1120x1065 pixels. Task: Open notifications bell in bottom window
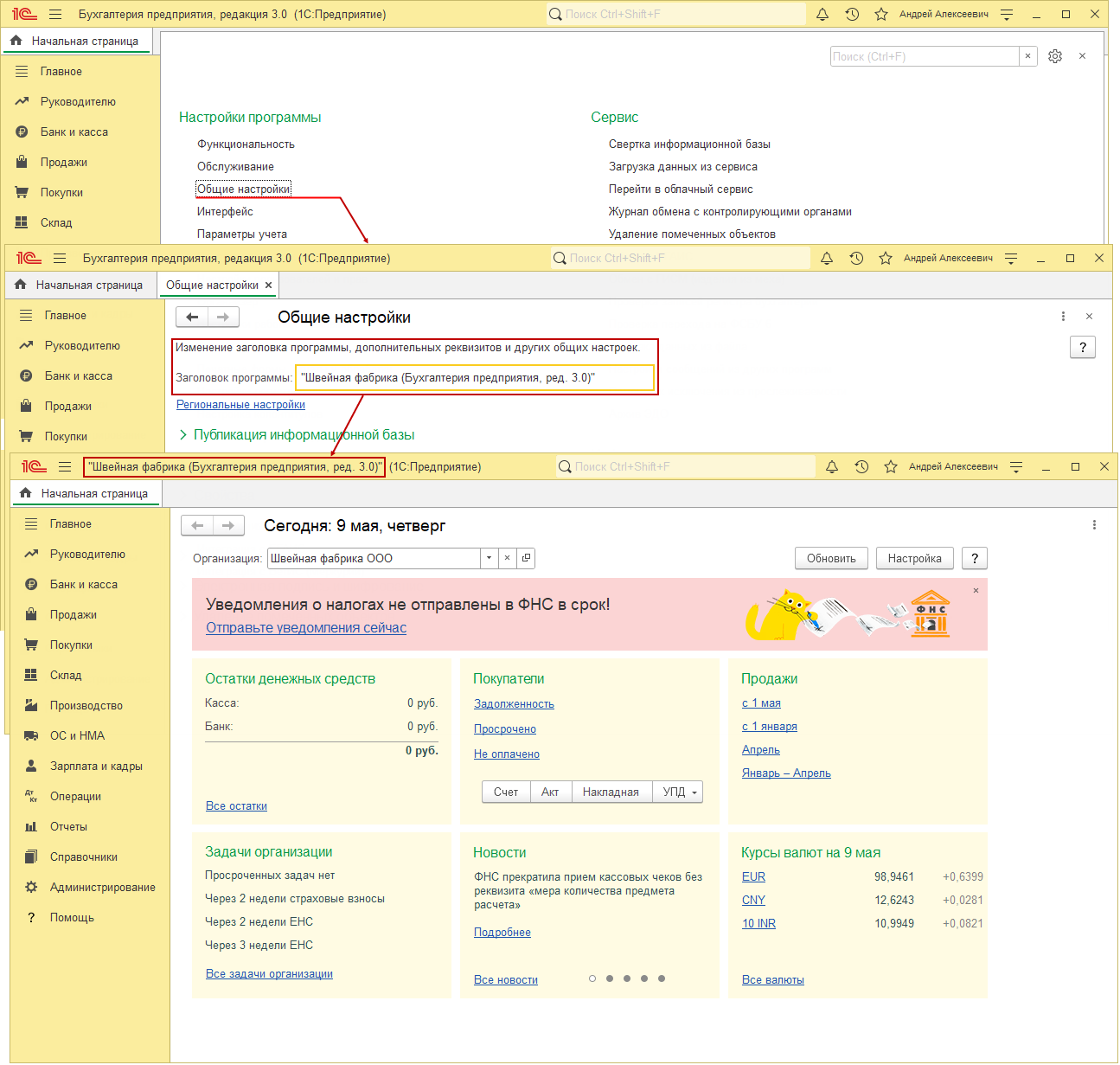[832, 466]
